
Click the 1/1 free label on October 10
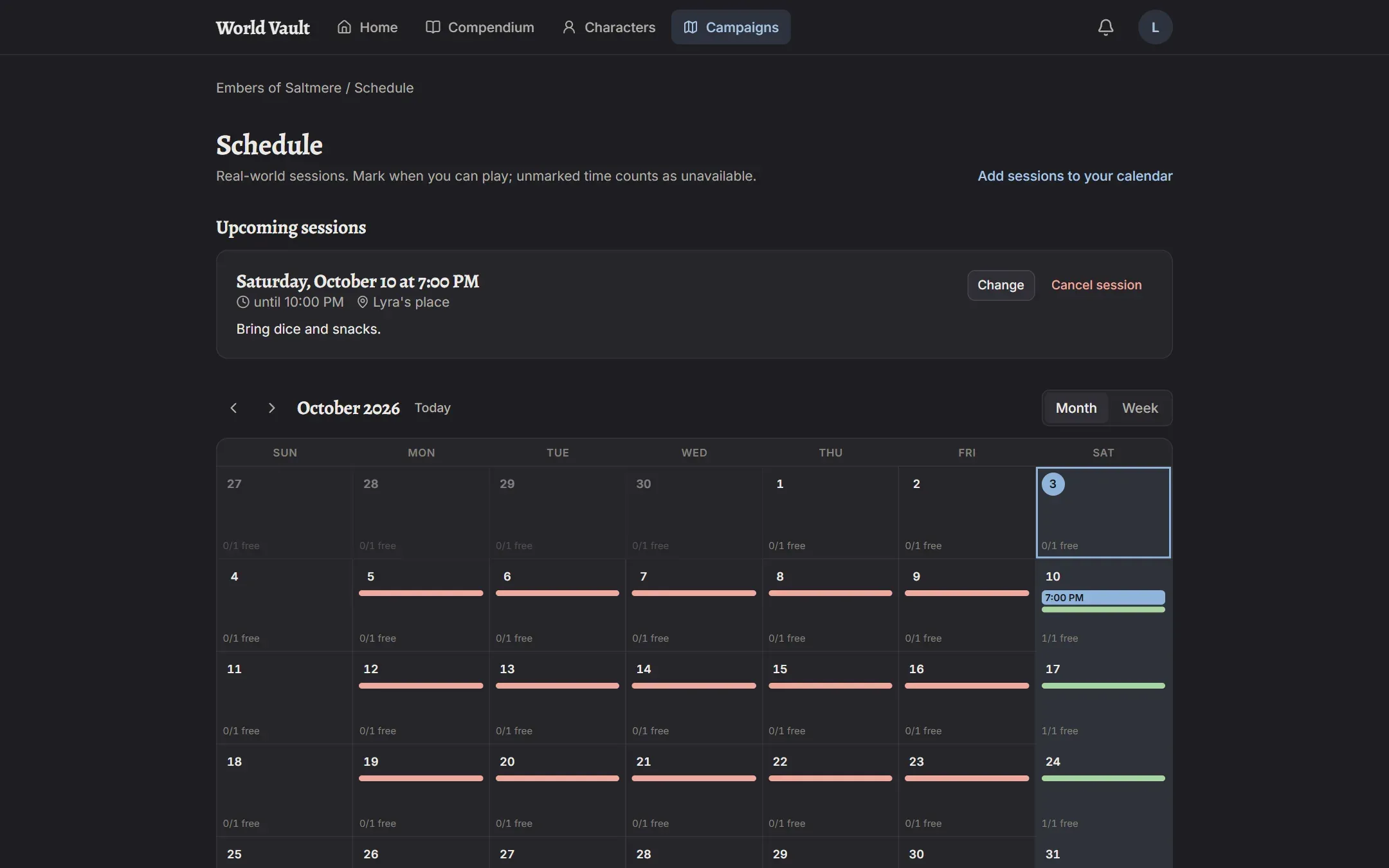point(1060,638)
